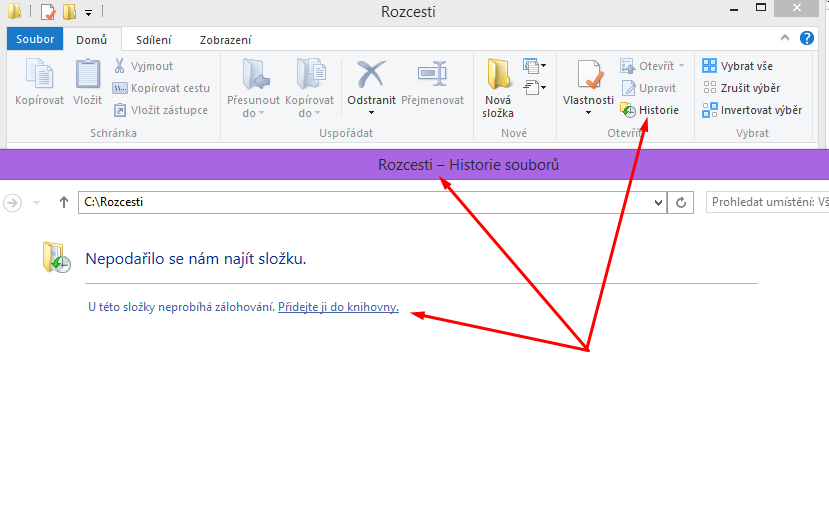This screenshot has height=527, width=829.
Task: Switch to the Sdílení ribbon tab
Action: pyautogui.click(x=153, y=40)
